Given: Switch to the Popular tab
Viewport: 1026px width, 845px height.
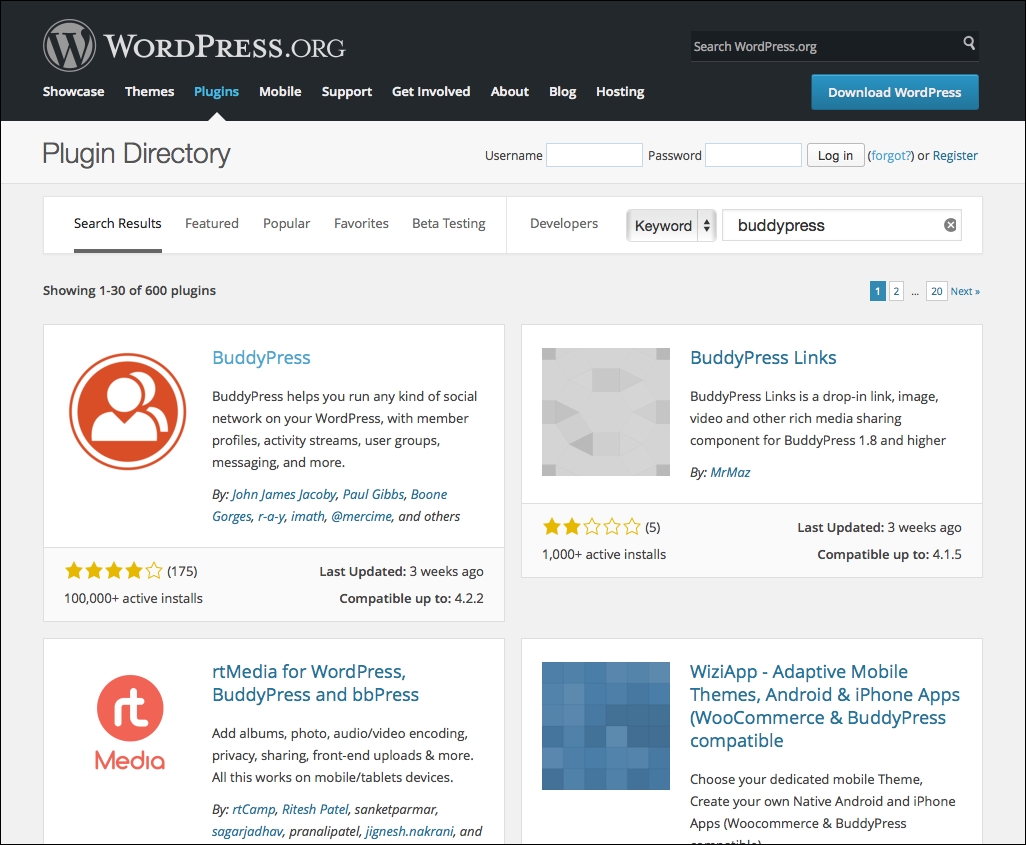Looking at the screenshot, I should (286, 224).
